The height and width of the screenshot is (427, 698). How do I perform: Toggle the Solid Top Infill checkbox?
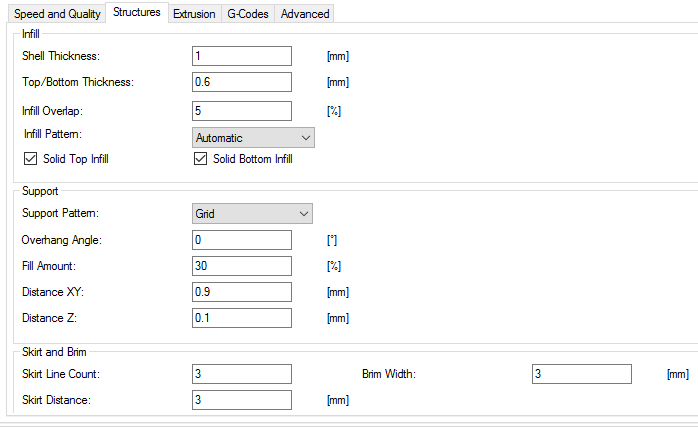(29, 159)
